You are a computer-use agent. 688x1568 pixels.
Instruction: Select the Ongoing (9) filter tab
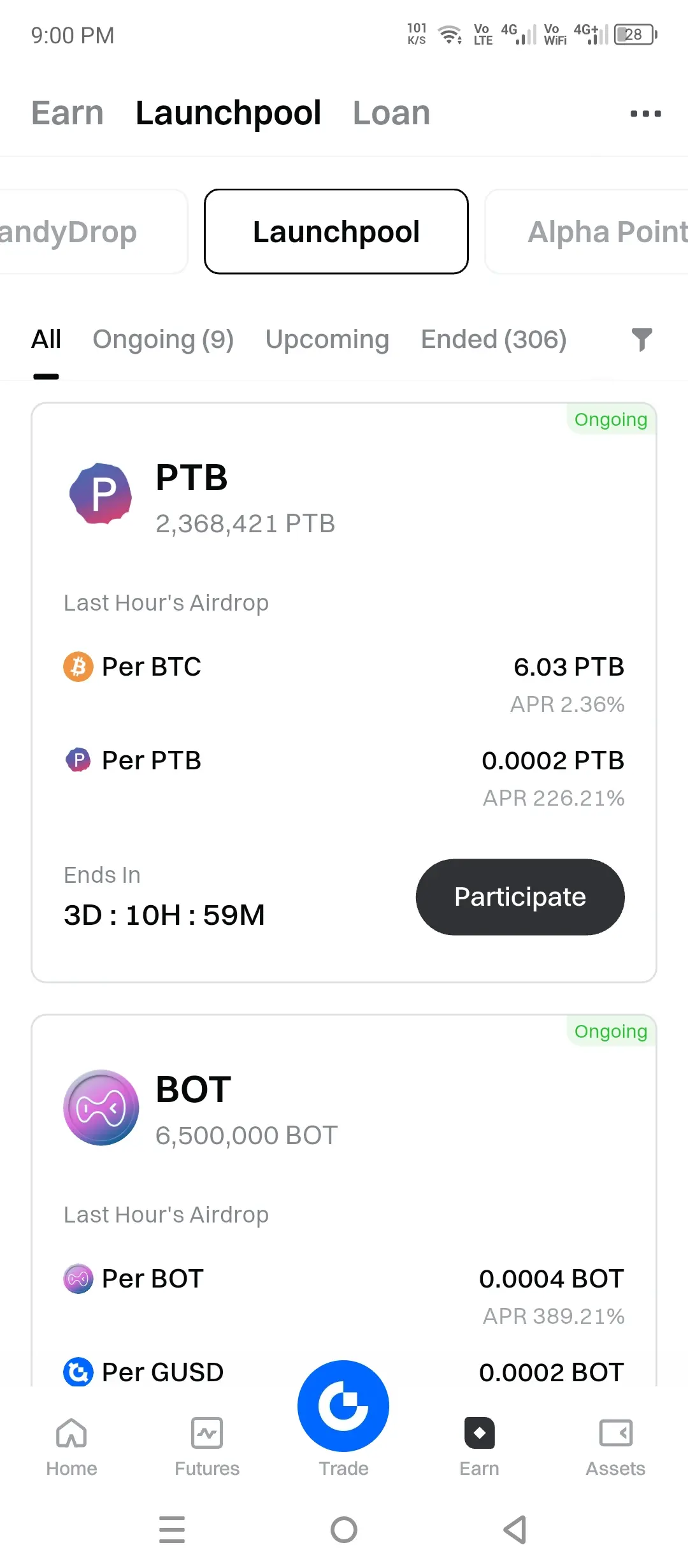pyautogui.click(x=163, y=339)
